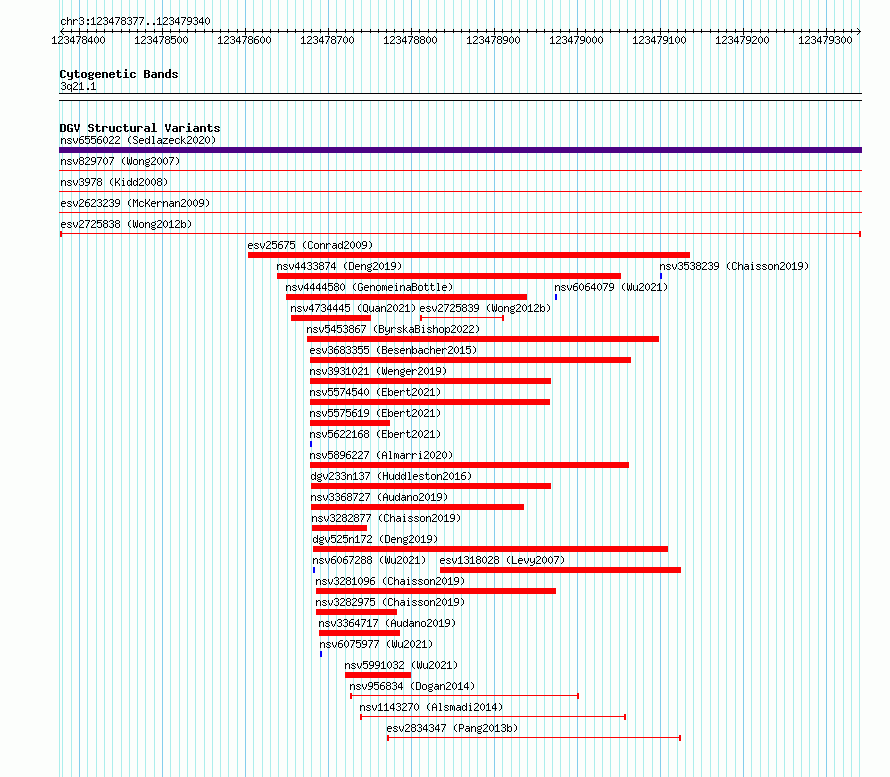Open nsv1143270 (Alsmadi2014) label
This screenshot has width=890, height=777.
click(x=431, y=707)
